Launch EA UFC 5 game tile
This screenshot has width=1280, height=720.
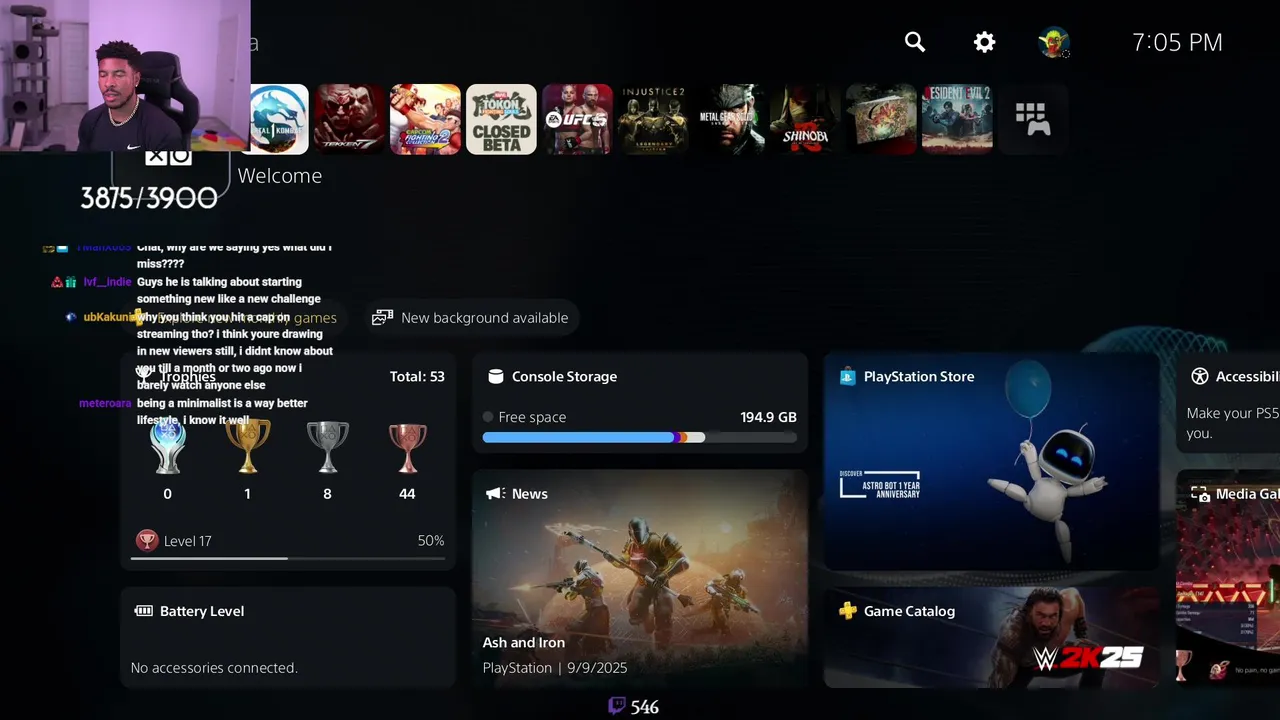click(x=578, y=119)
